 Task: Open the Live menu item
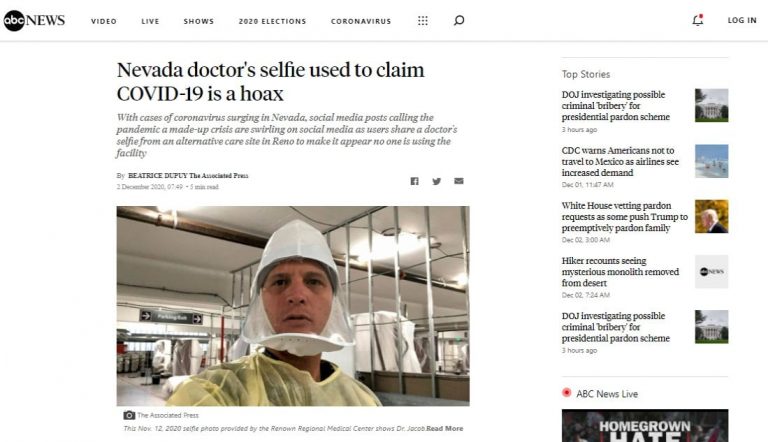click(x=150, y=21)
